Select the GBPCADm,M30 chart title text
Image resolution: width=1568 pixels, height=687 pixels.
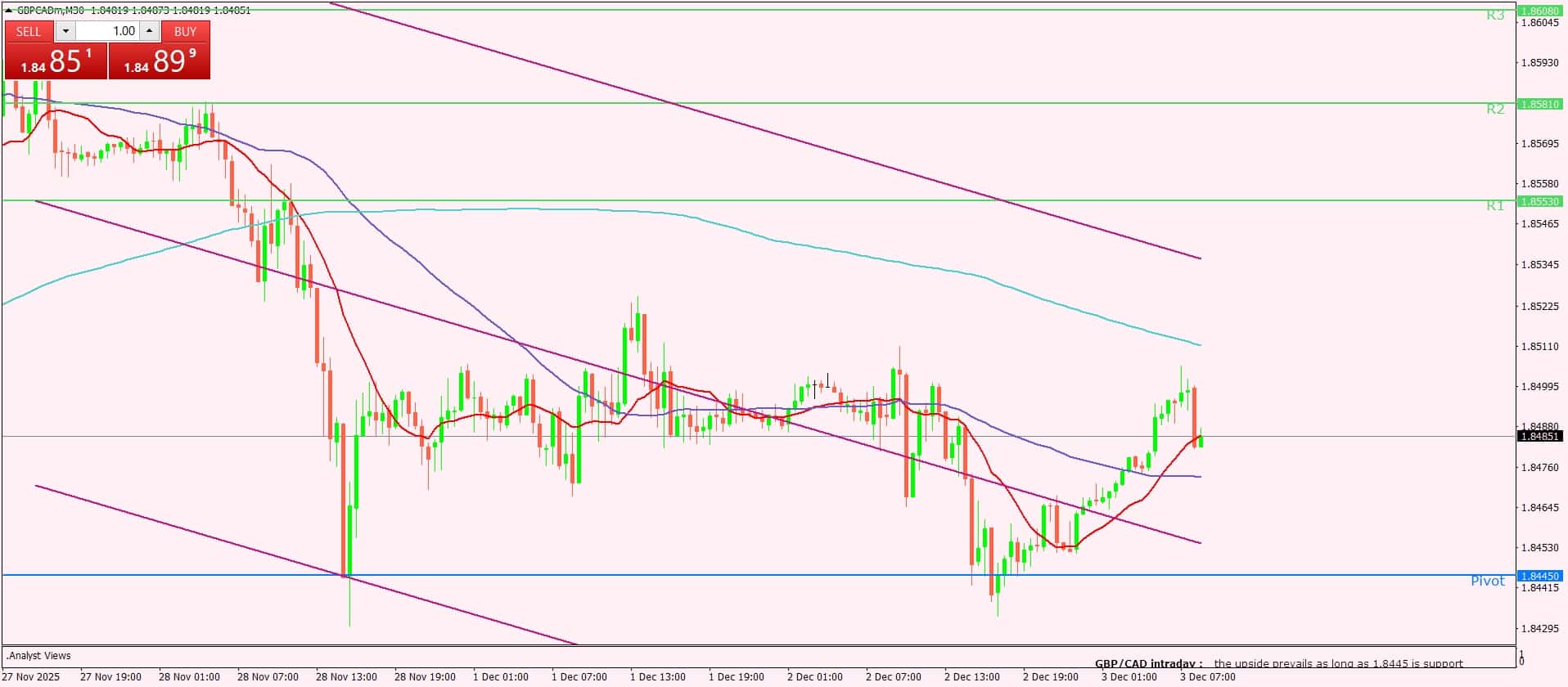51,11
